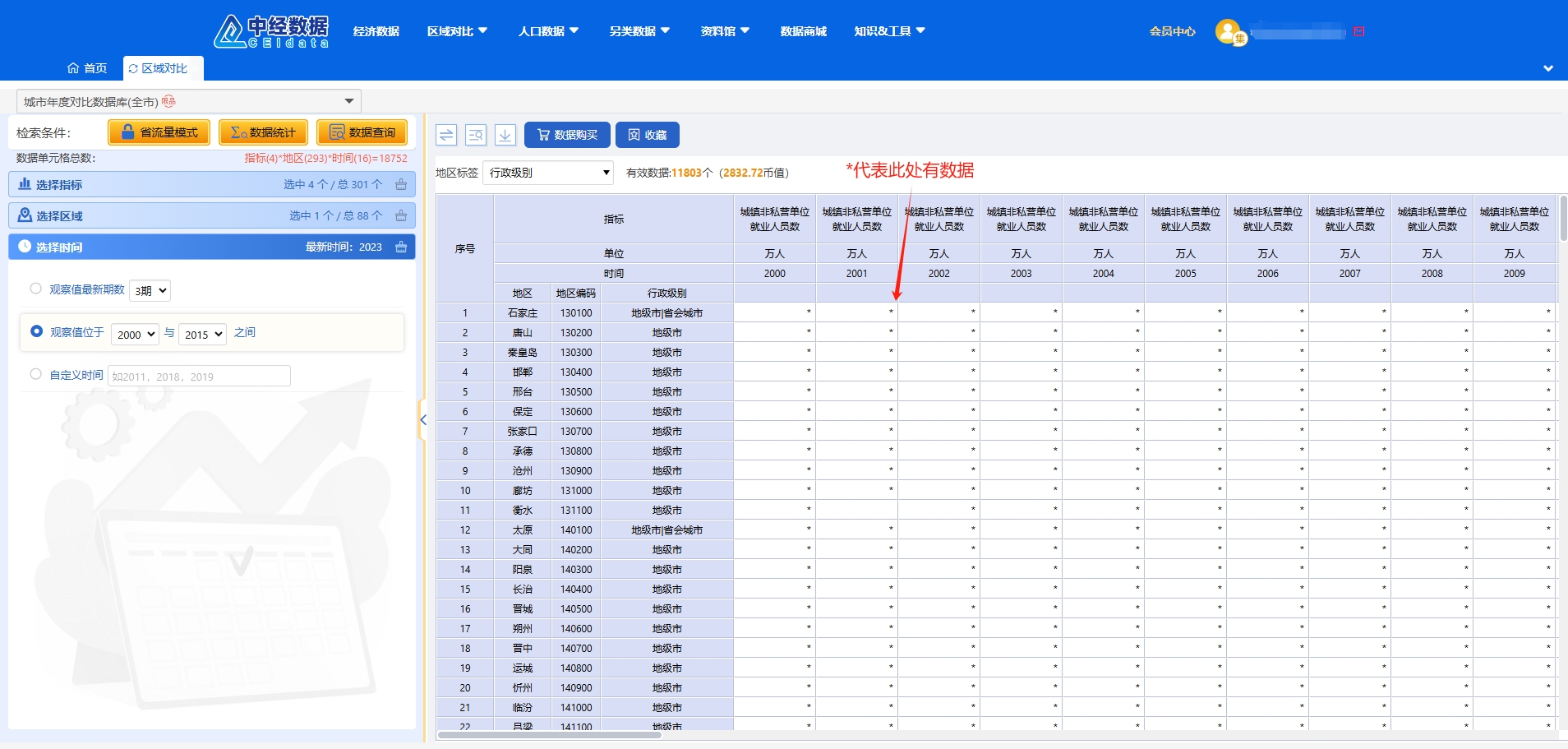Click the user avatar icon
1568x749 pixels.
[x=1228, y=32]
